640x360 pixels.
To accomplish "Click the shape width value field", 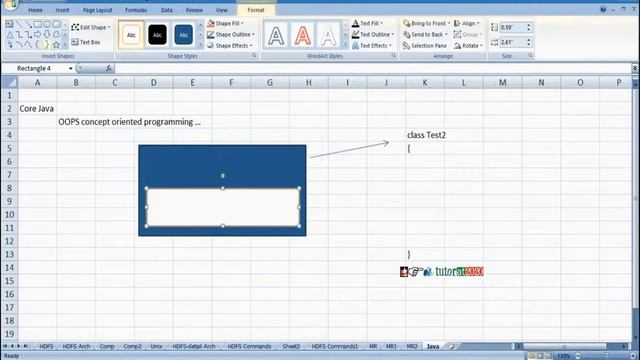I will click(512, 42).
